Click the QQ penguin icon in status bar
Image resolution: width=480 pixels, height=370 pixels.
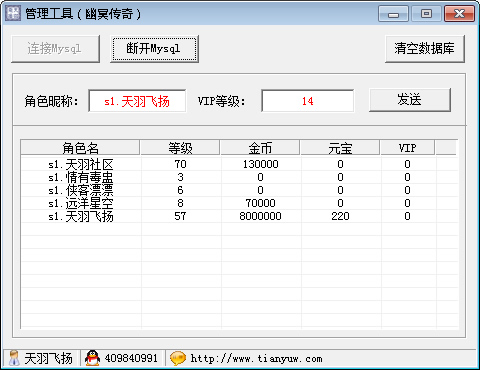(x=92, y=358)
